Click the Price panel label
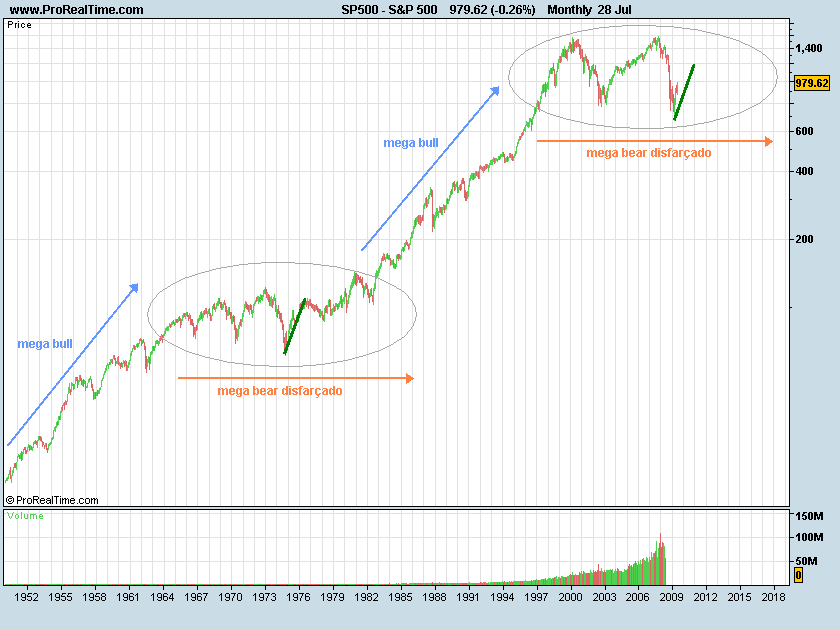Image resolution: width=840 pixels, height=630 pixels. click(x=19, y=25)
